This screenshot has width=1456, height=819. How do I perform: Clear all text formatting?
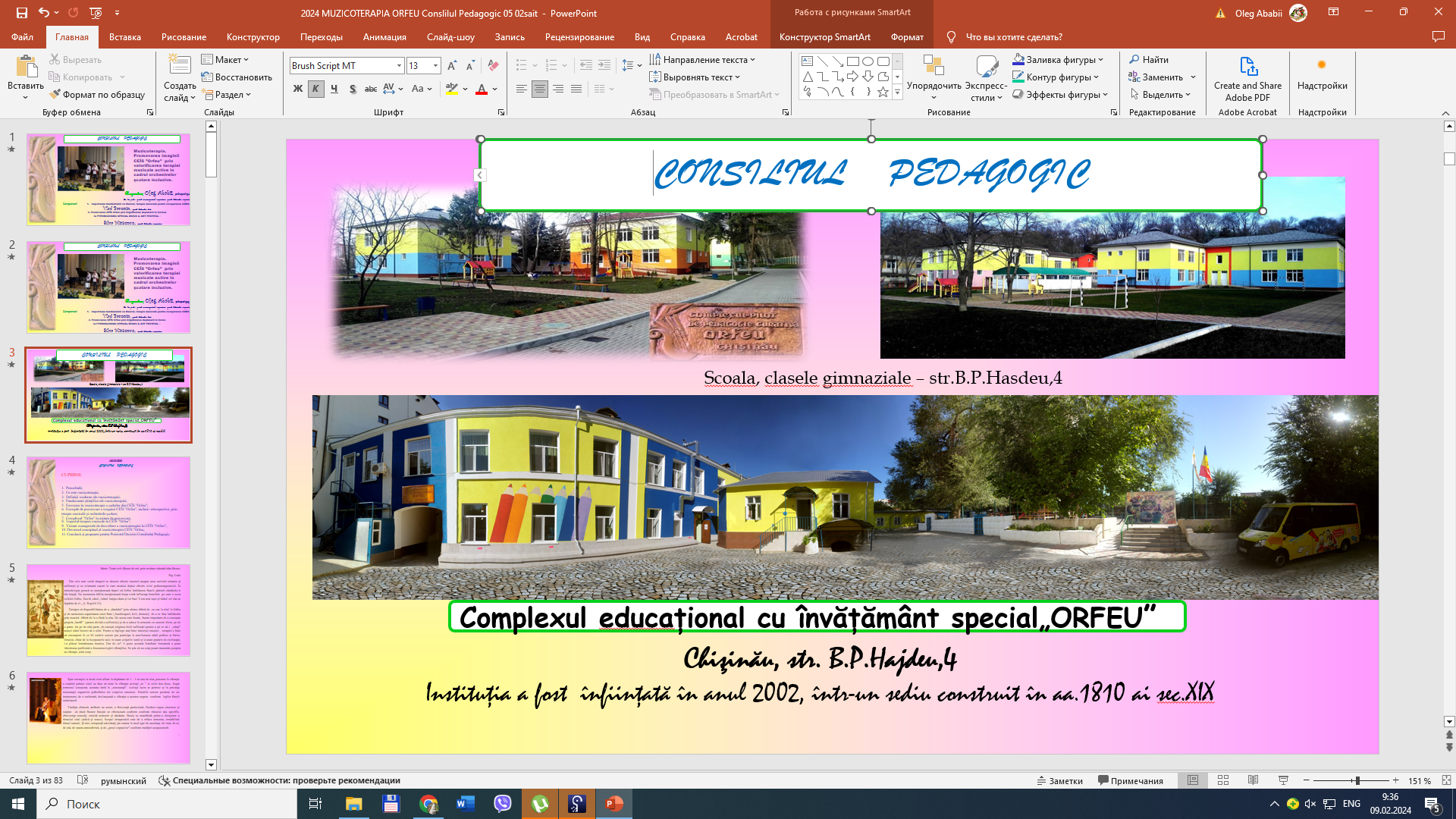click(493, 66)
